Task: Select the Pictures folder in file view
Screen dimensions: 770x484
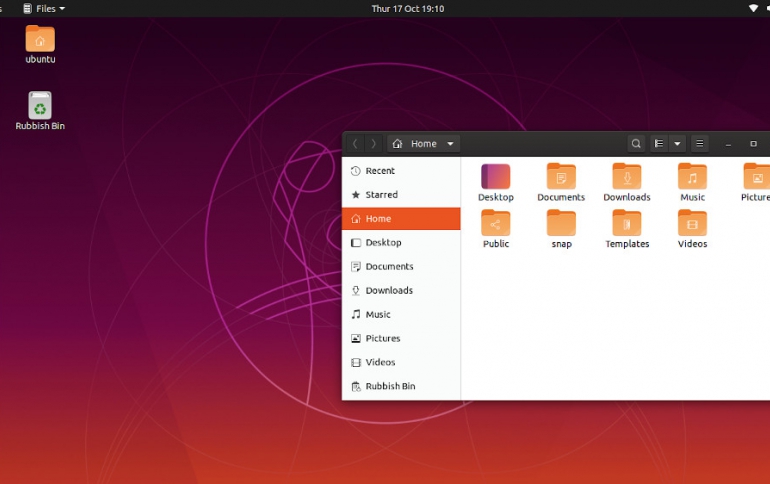Action: point(756,183)
